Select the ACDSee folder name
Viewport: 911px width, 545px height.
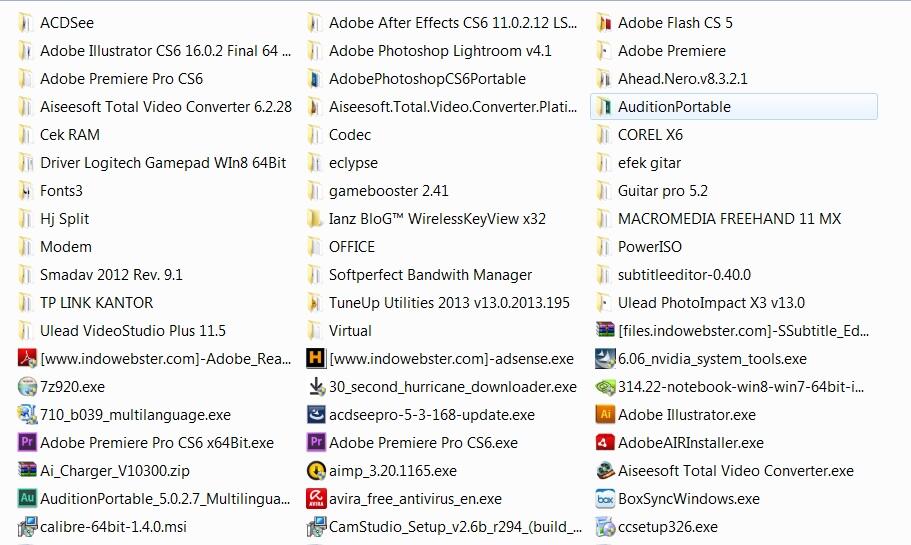click(x=67, y=23)
